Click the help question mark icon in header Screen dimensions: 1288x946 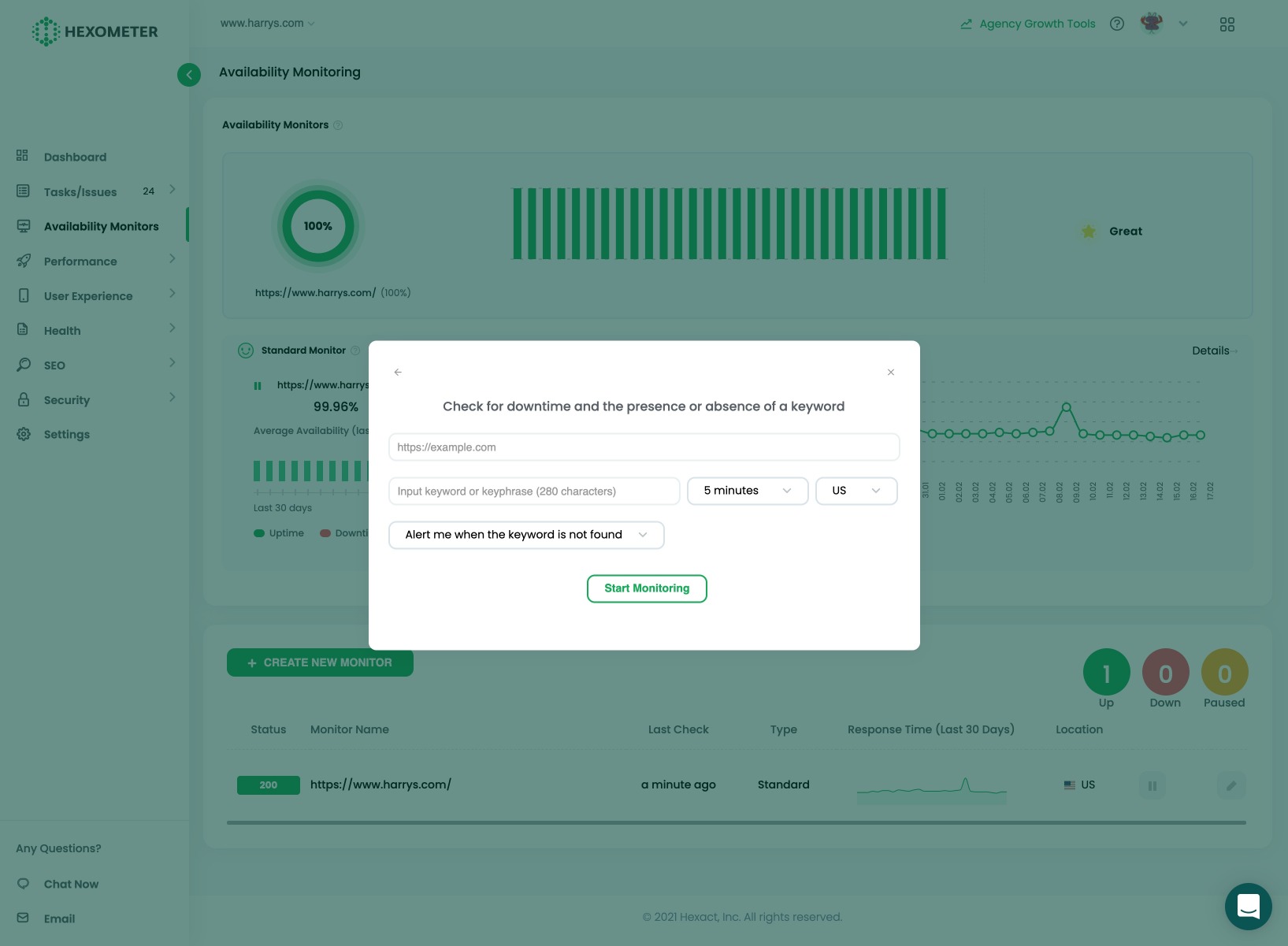click(1116, 24)
